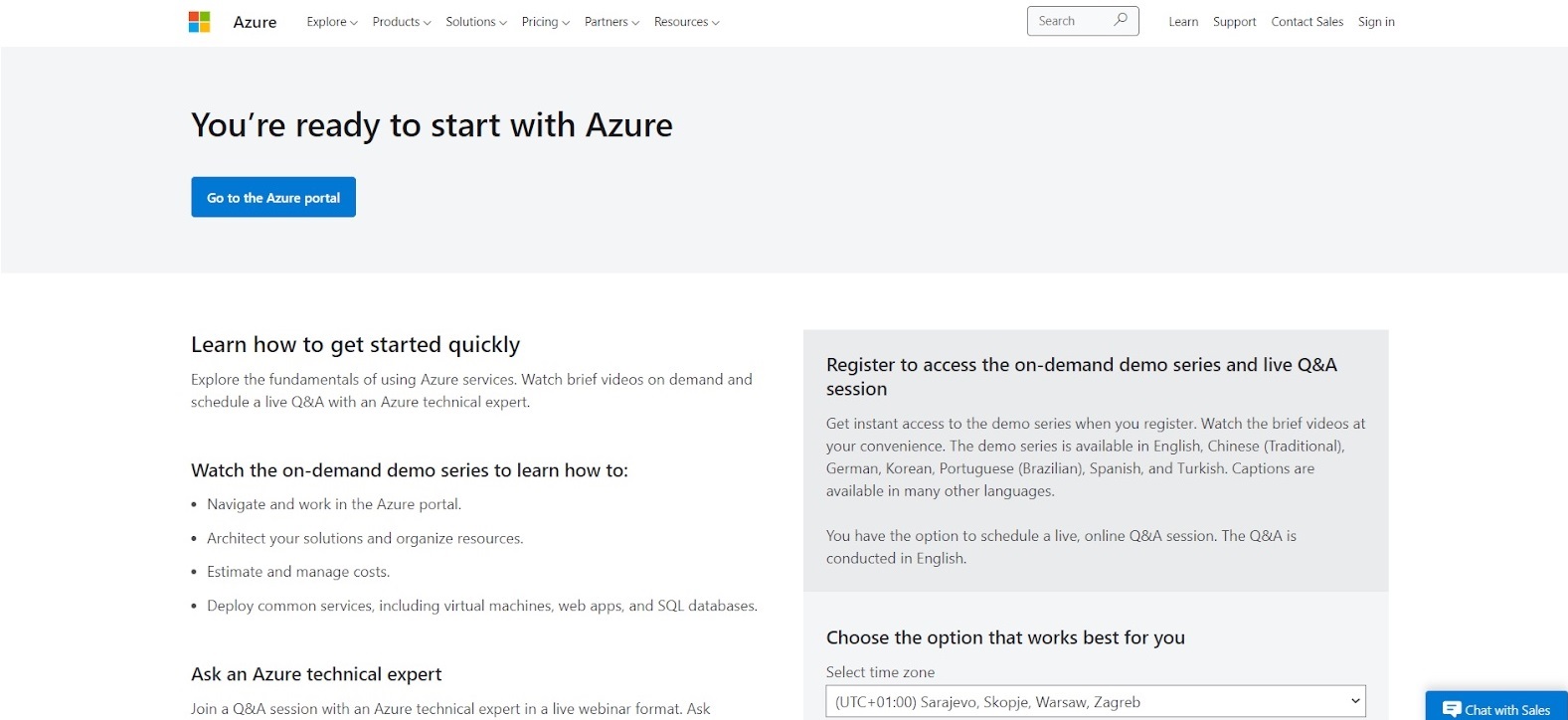Click Sign in
Screen dimensions: 1568x720
tap(1376, 22)
